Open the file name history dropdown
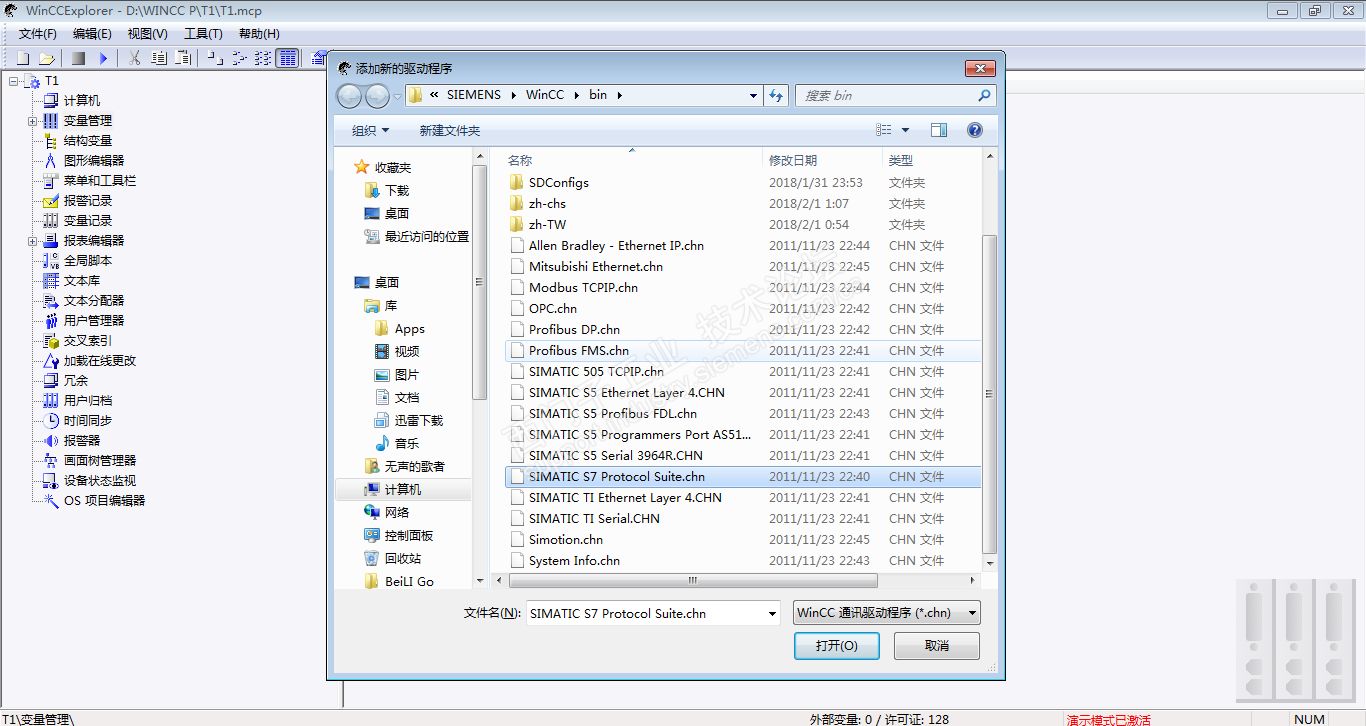This screenshot has width=1366, height=726. pos(772,613)
